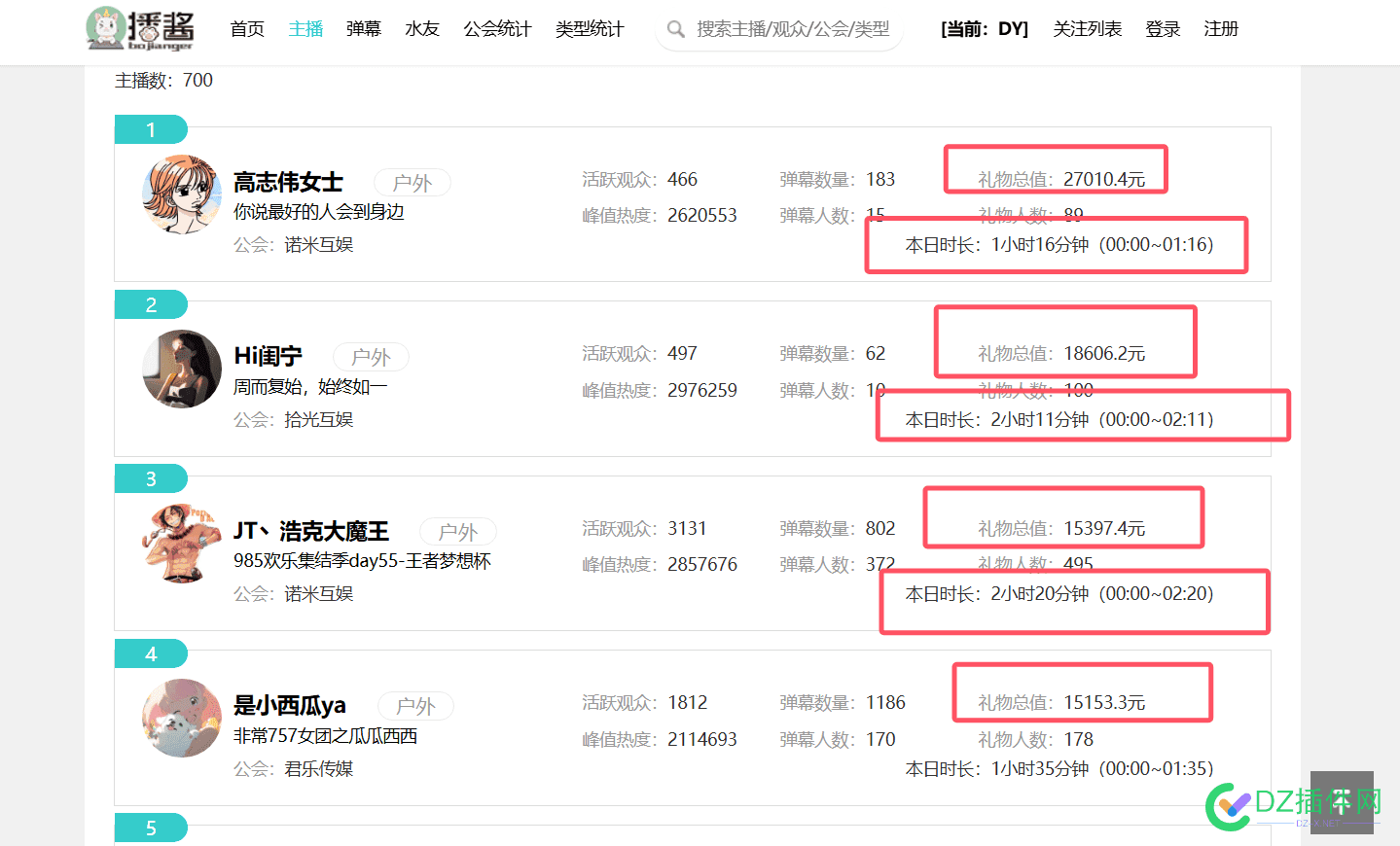
Task: Click 弹幕数量: 62
Action: 833,354
